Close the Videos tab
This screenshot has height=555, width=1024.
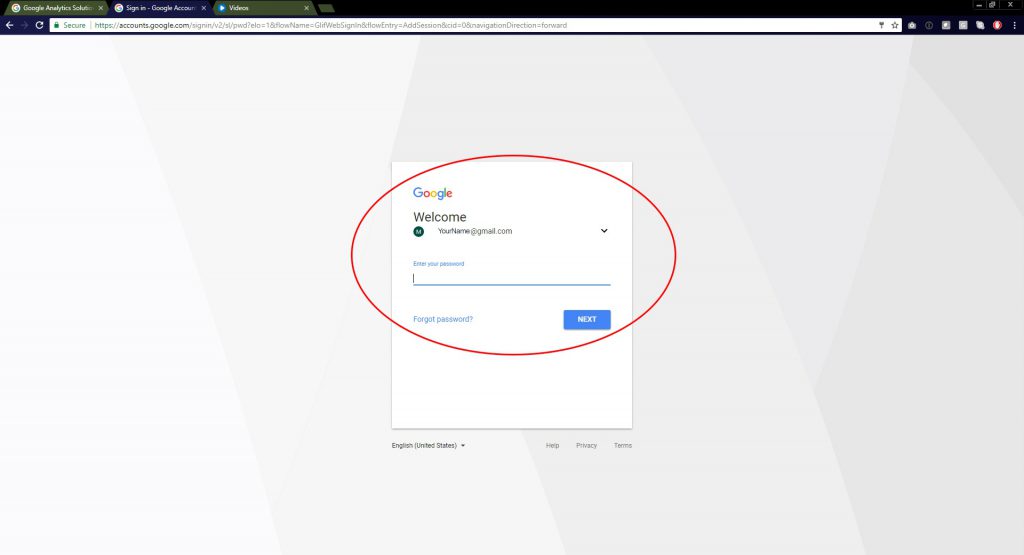306,8
